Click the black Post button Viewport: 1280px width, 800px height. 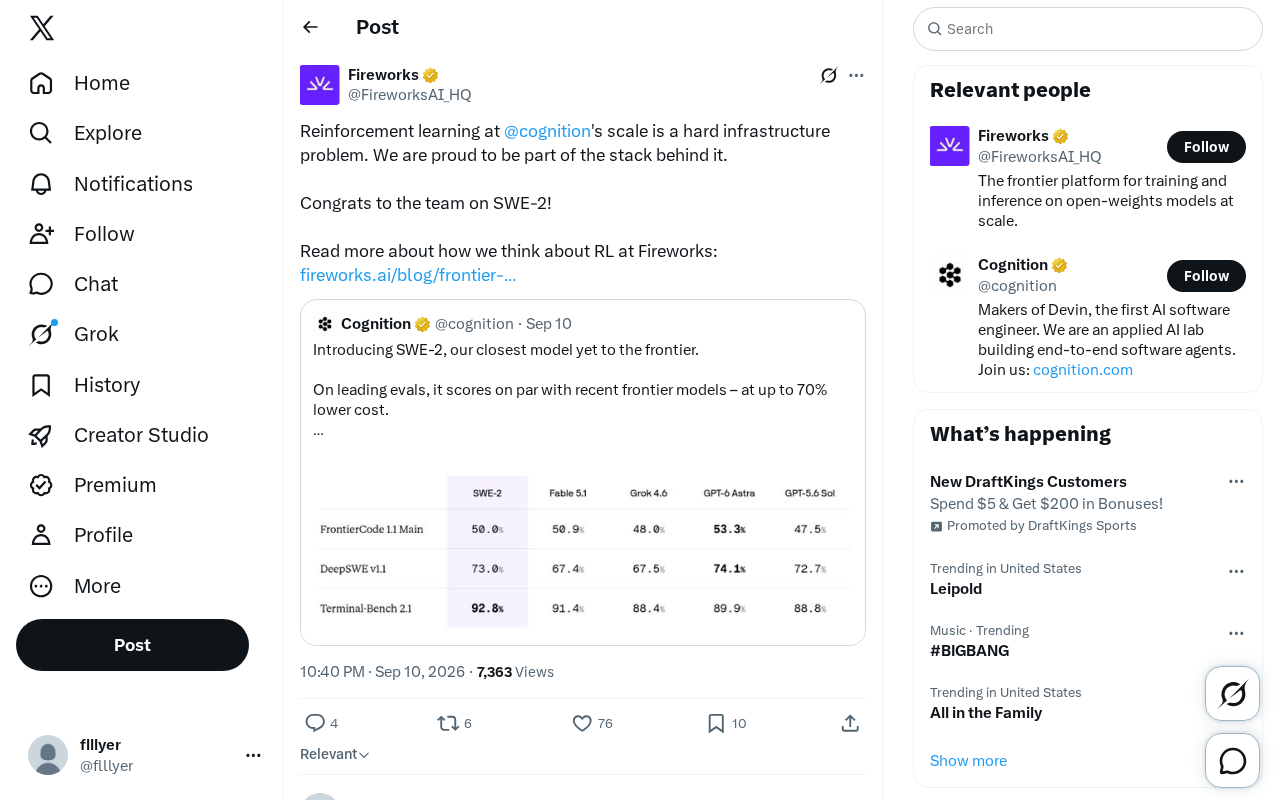[132, 645]
